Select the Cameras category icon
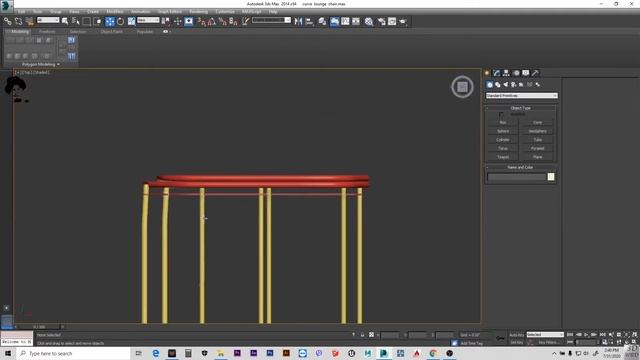The height and width of the screenshot is (360, 640). click(x=513, y=84)
